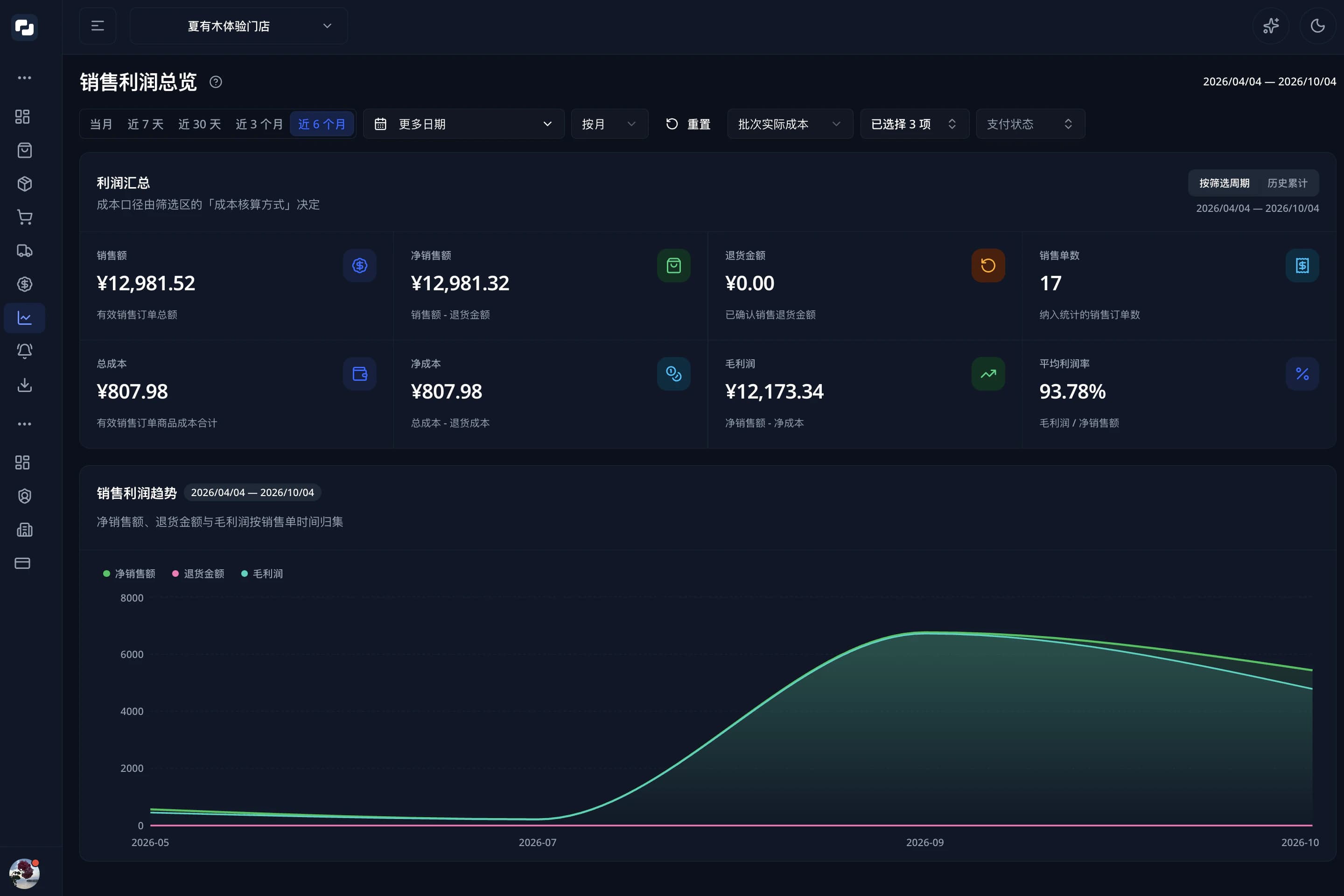This screenshot has height=896, width=1344.
Task: Toggle 退货金额 legend series visibility
Action: pyautogui.click(x=198, y=574)
